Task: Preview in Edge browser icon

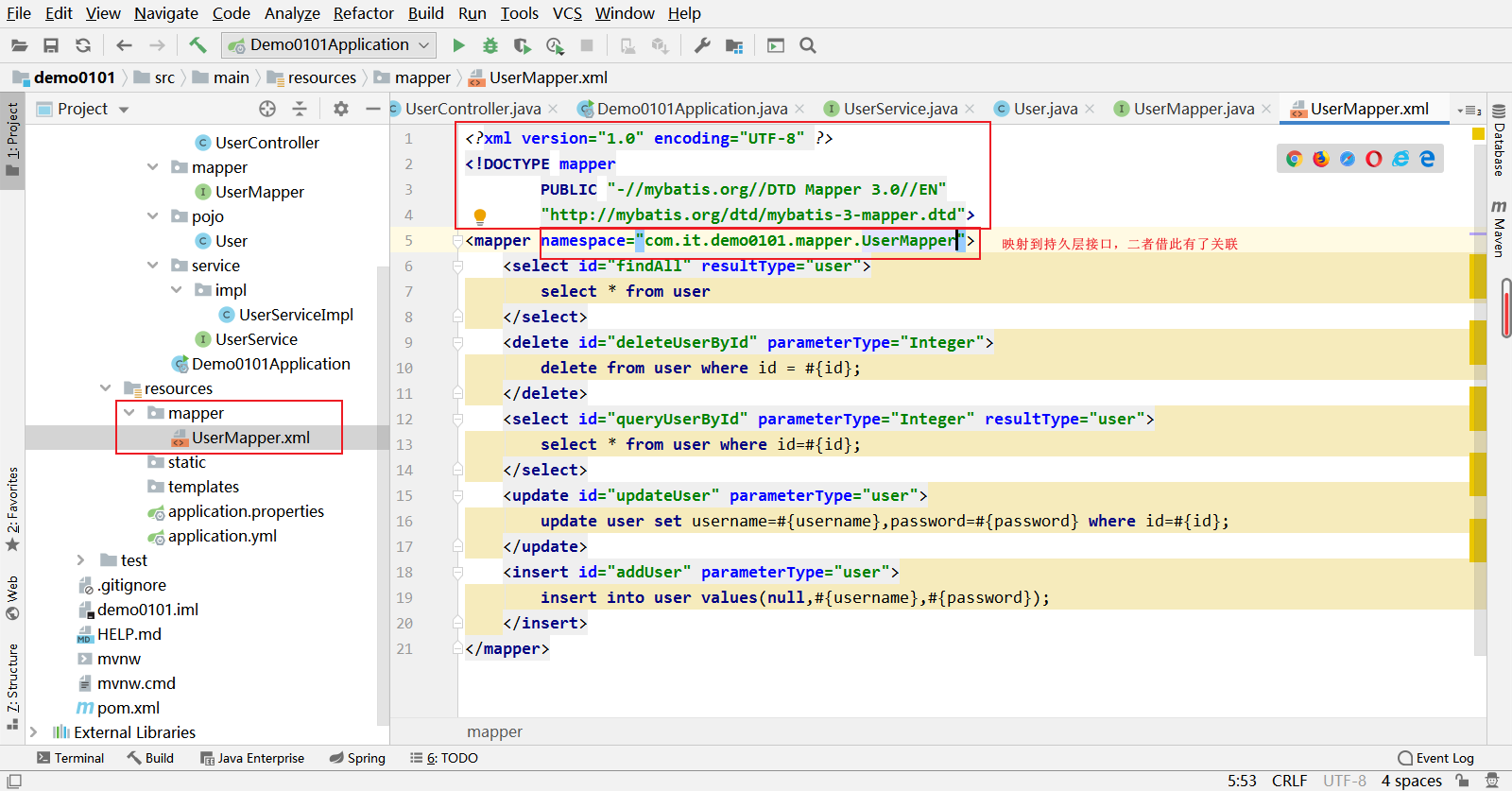Action: (1427, 159)
